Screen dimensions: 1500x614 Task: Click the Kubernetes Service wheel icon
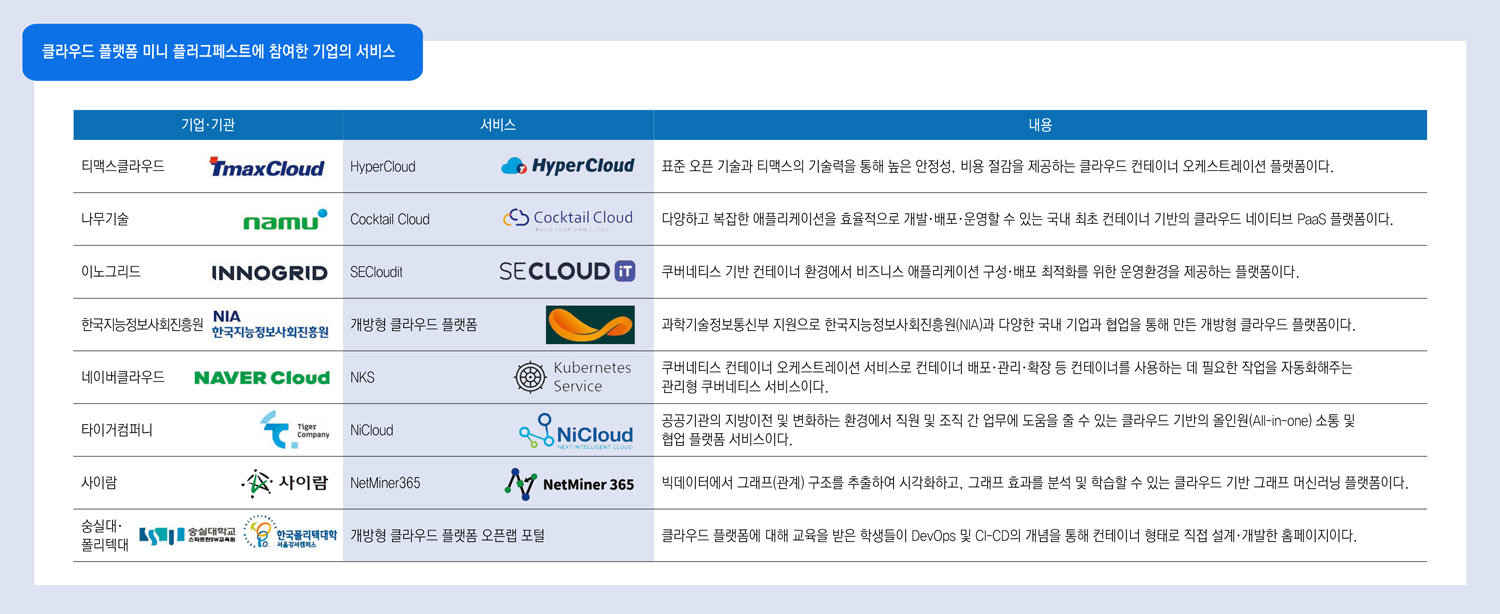[529, 377]
